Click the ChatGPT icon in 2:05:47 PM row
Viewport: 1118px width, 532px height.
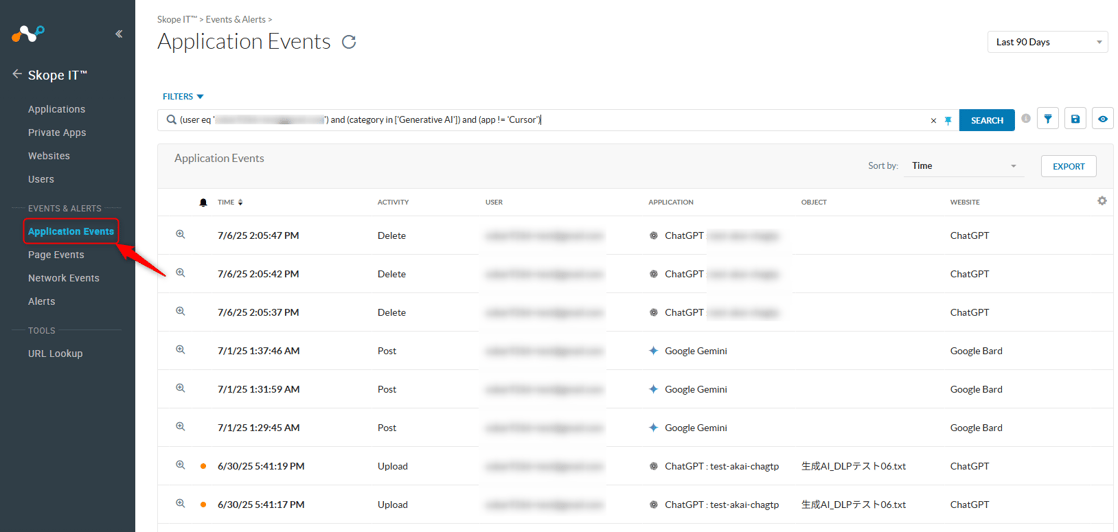653,235
